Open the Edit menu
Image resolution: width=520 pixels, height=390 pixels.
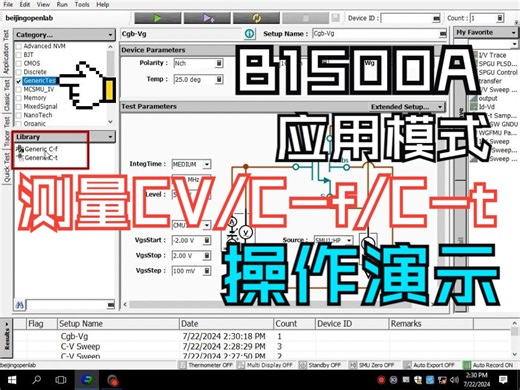click(25, 4)
